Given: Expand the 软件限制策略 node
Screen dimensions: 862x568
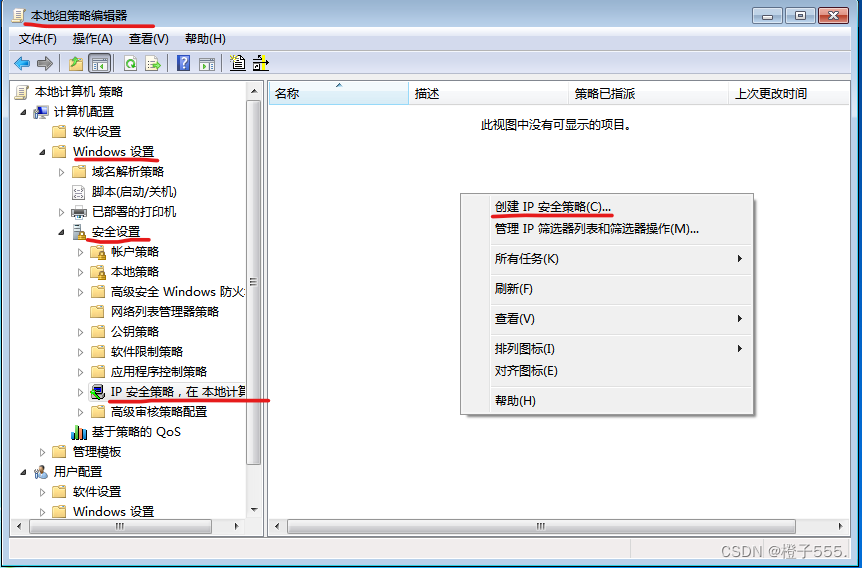Looking at the screenshot, I should [x=81, y=352].
